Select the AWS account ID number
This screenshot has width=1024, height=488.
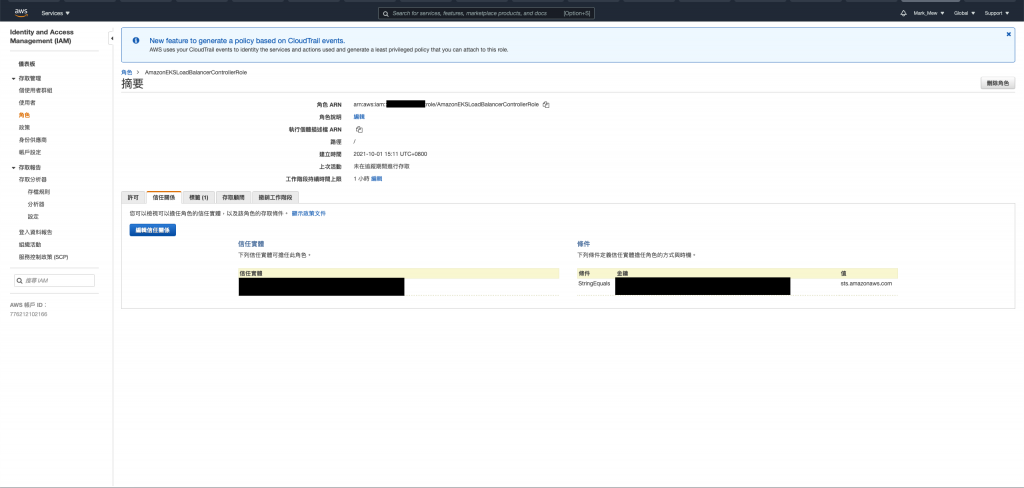[x=28, y=314]
